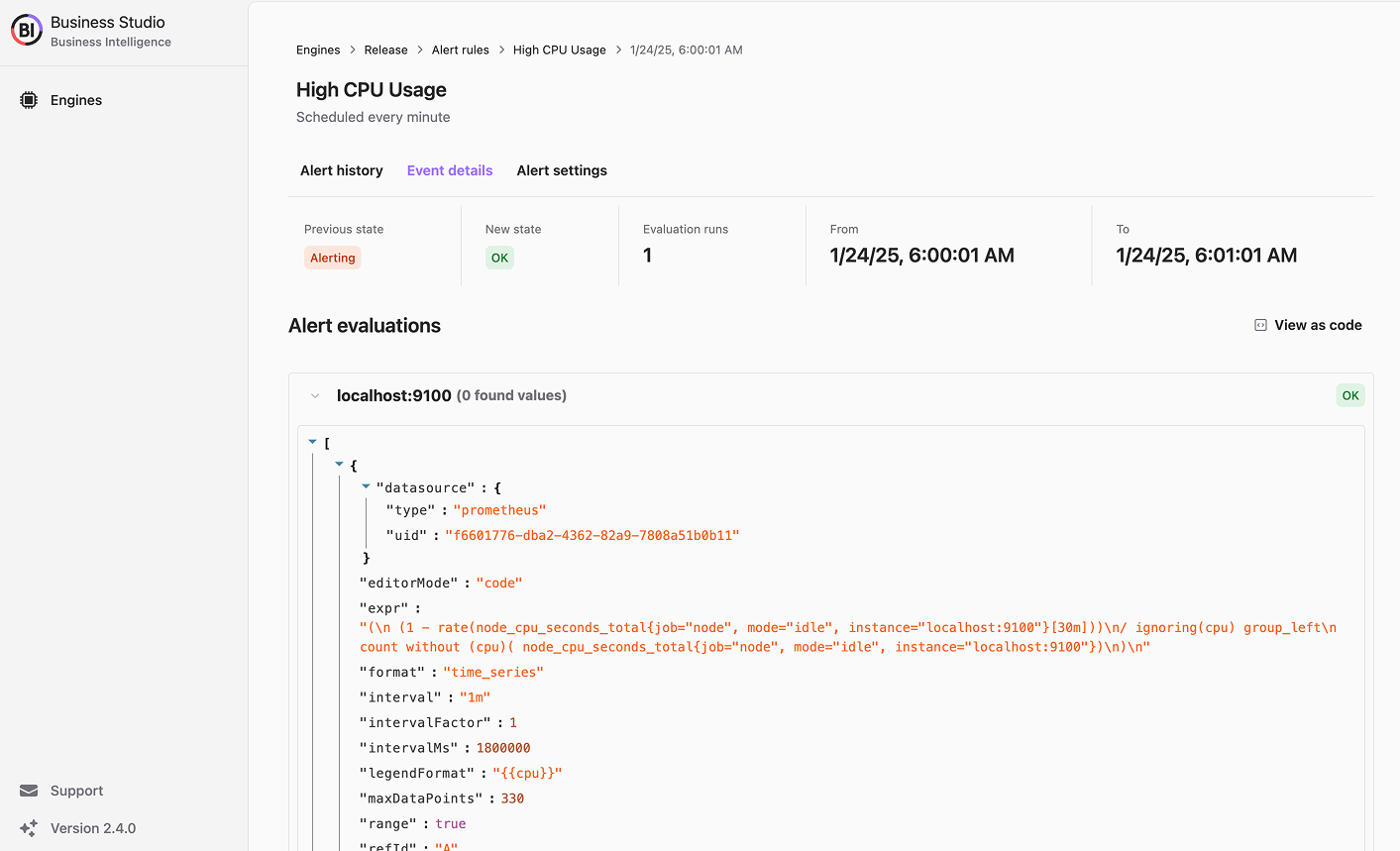Click the OK new state badge
The width and height of the screenshot is (1400, 851).
(499, 258)
